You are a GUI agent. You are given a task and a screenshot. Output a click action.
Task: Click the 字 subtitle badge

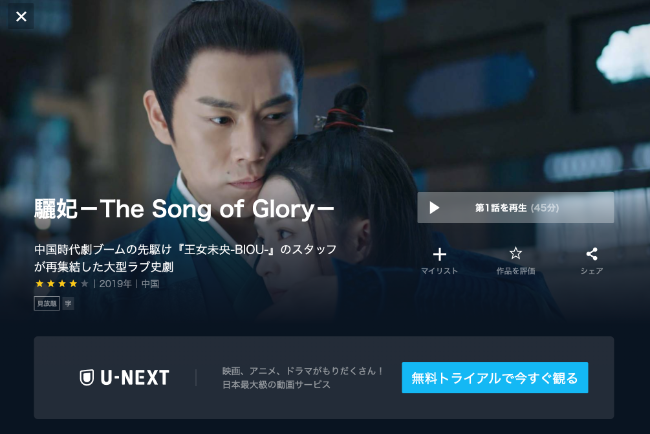[x=68, y=303]
